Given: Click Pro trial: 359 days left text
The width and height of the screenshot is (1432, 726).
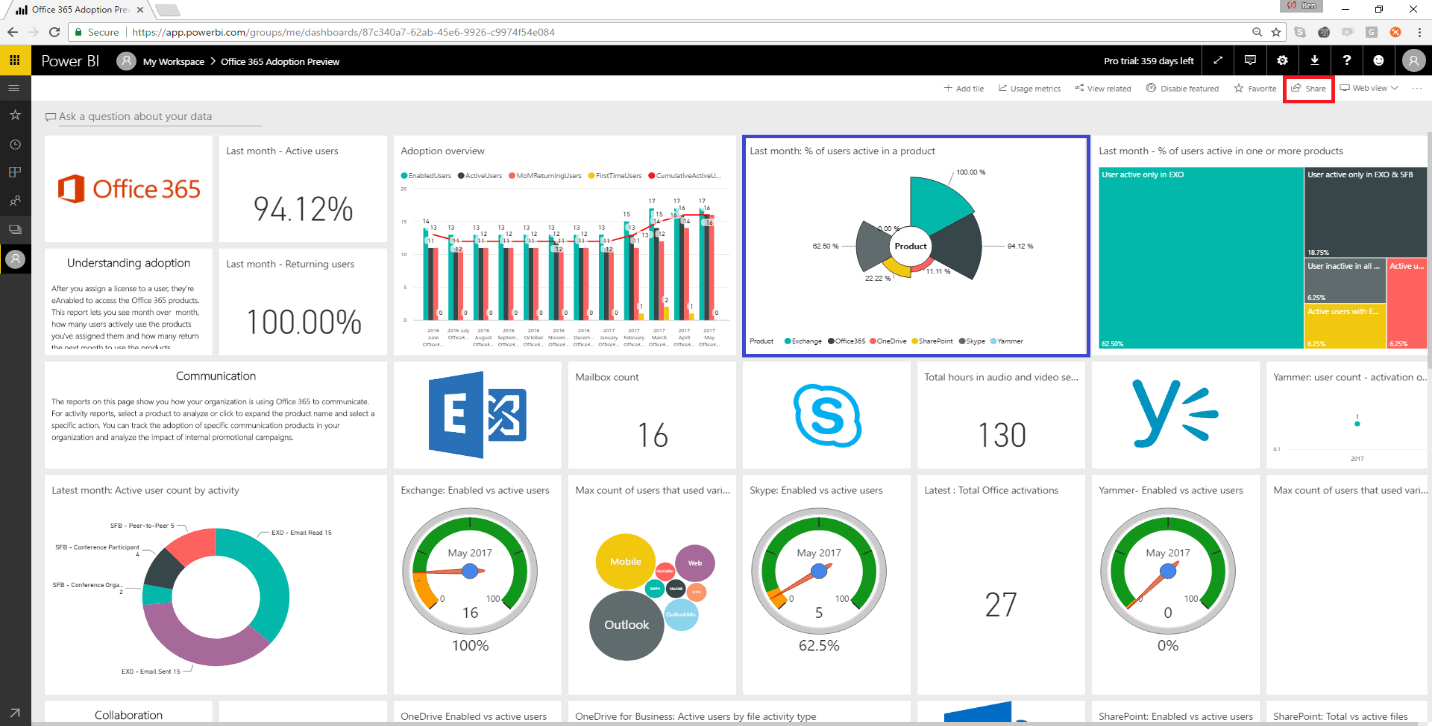Looking at the screenshot, I should (1148, 61).
